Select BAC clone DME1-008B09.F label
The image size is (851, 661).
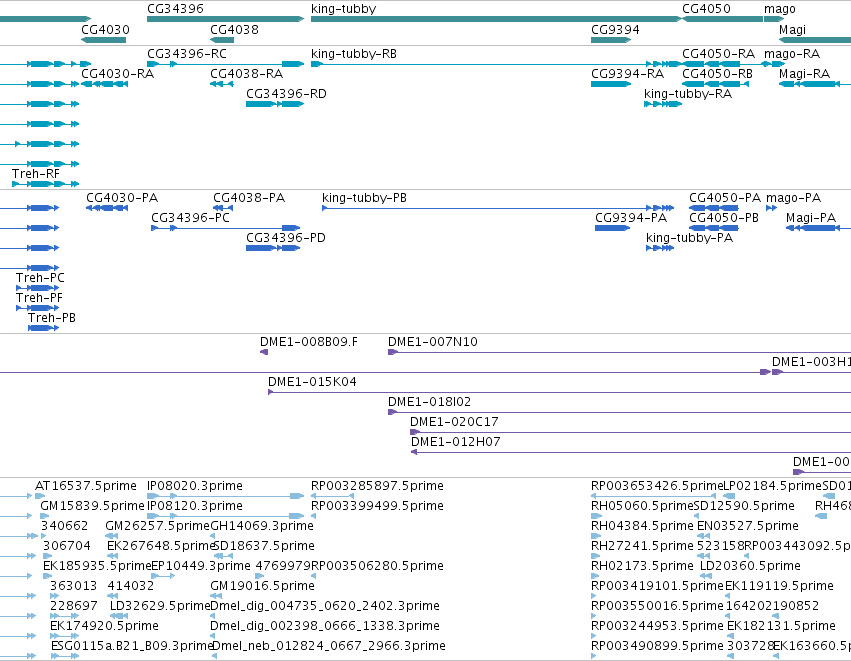coord(308,342)
